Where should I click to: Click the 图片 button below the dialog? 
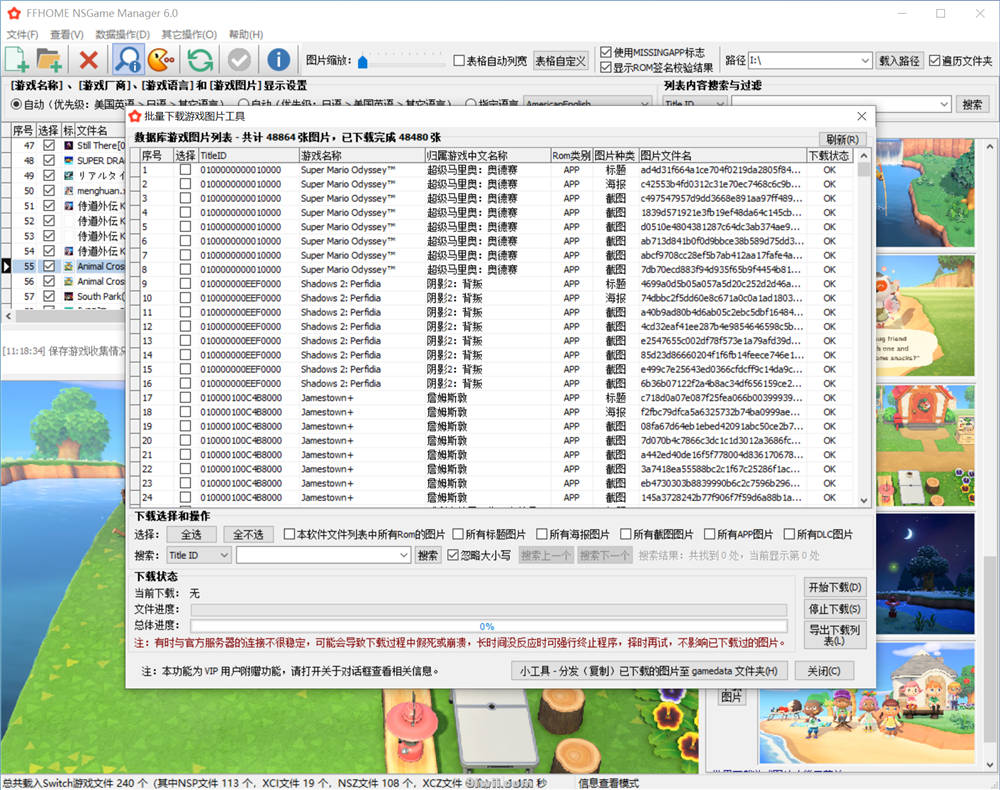[731, 696]
